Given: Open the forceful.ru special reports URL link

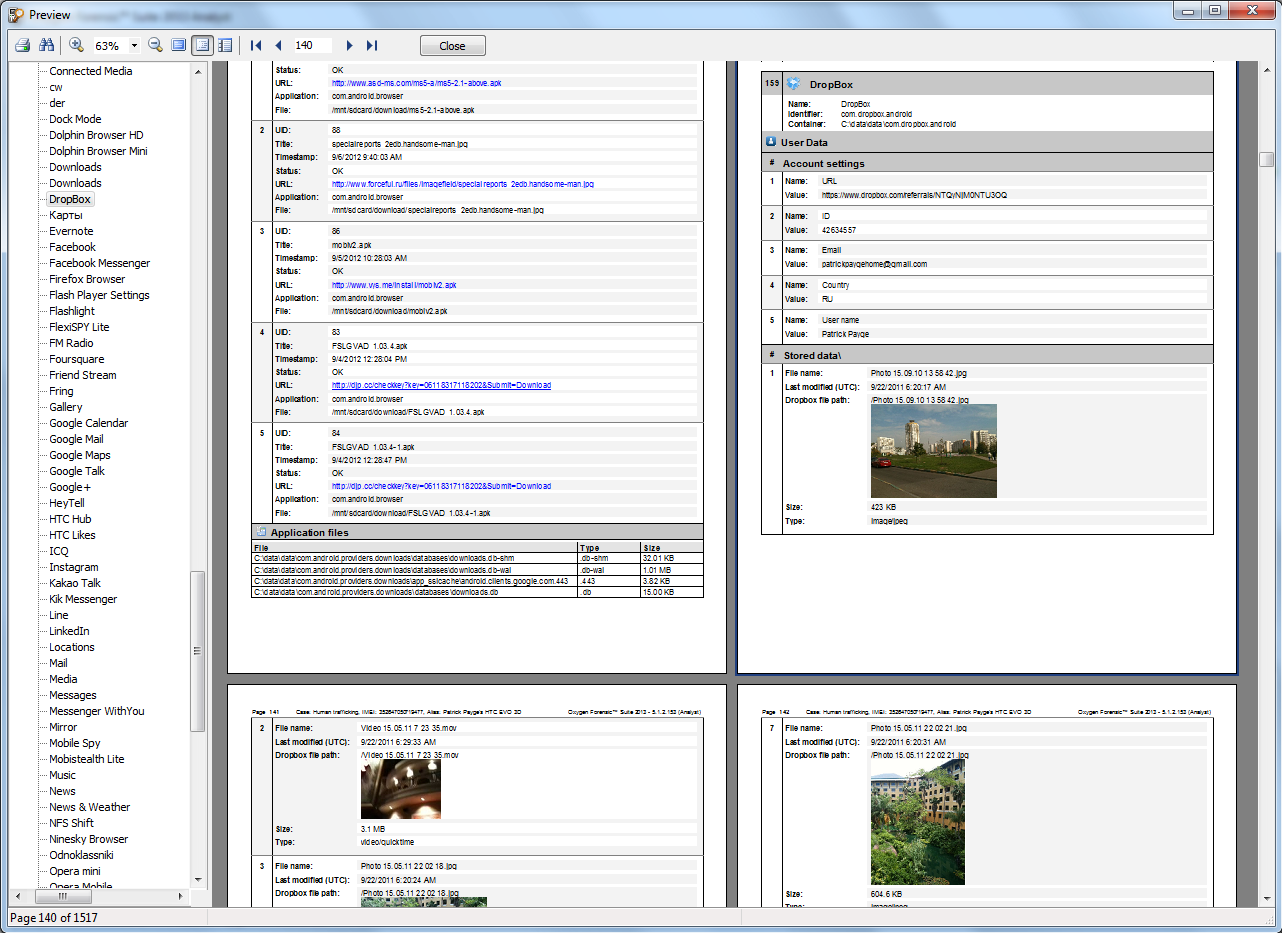Looking at the screenshot, I should tap(463, 184).
